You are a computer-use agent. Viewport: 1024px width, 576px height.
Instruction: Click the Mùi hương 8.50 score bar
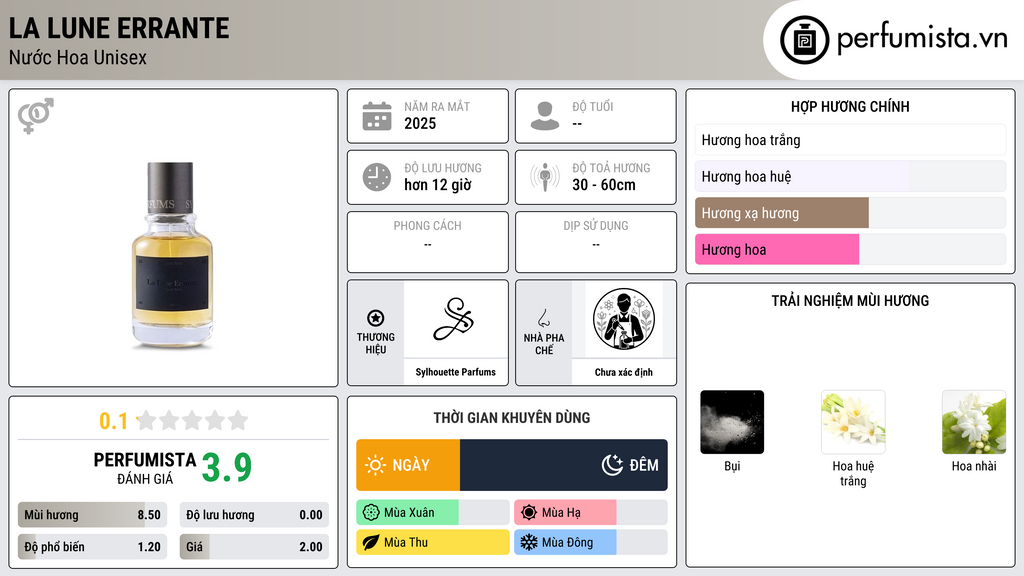pyautogui.click(x=92, y=515)
